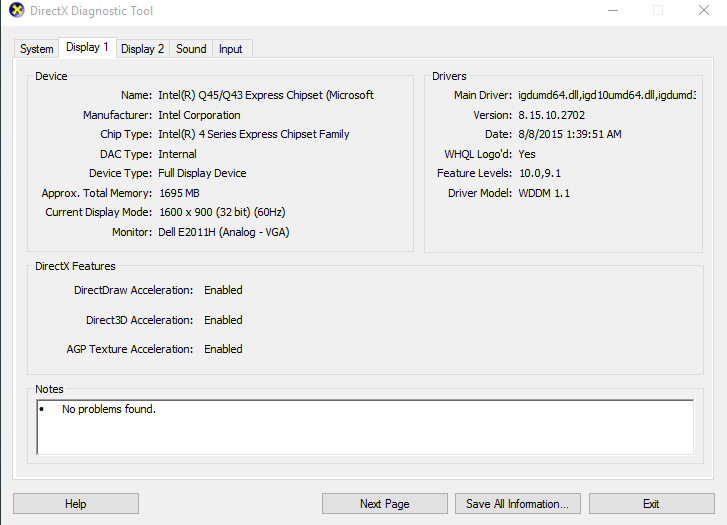Click the 'Notes' group heading
This screenshot has width=727, height=525.
coord(49,389)
